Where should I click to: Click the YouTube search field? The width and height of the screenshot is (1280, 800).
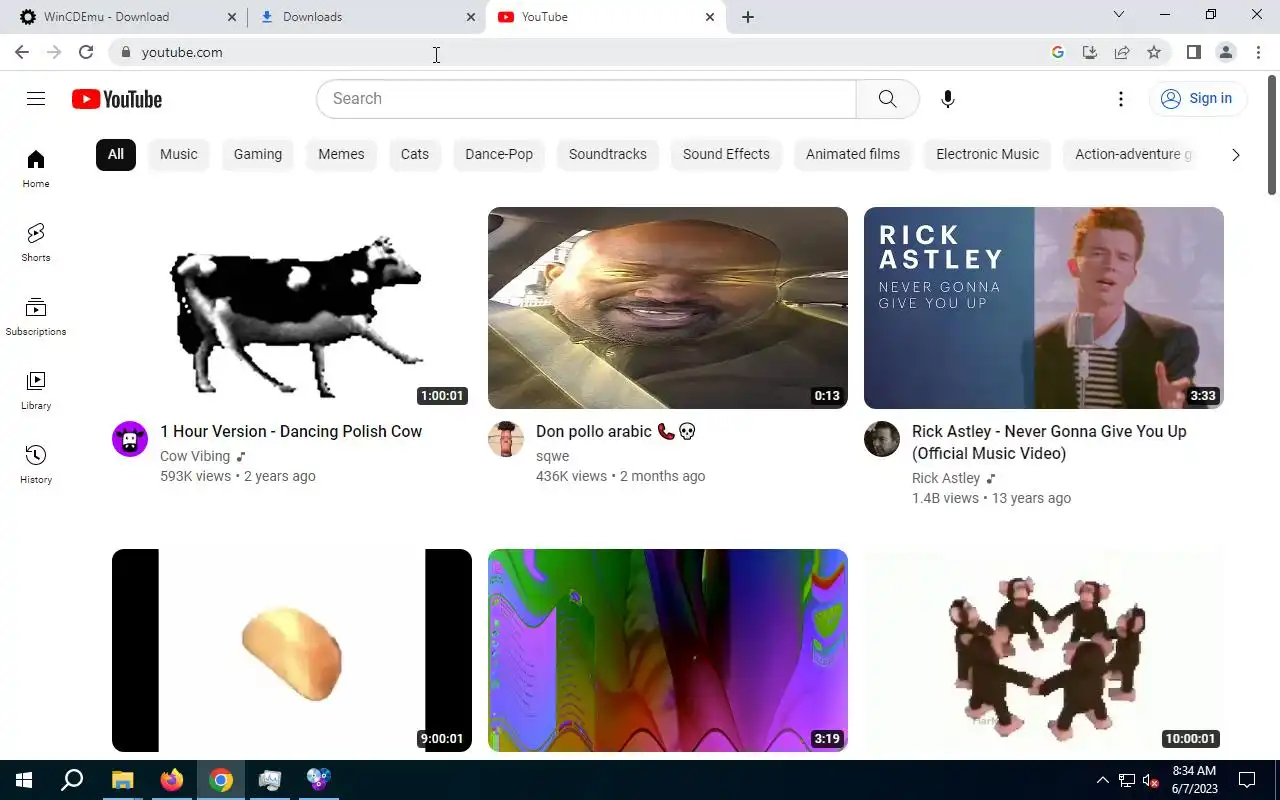(x=586, y=99)
